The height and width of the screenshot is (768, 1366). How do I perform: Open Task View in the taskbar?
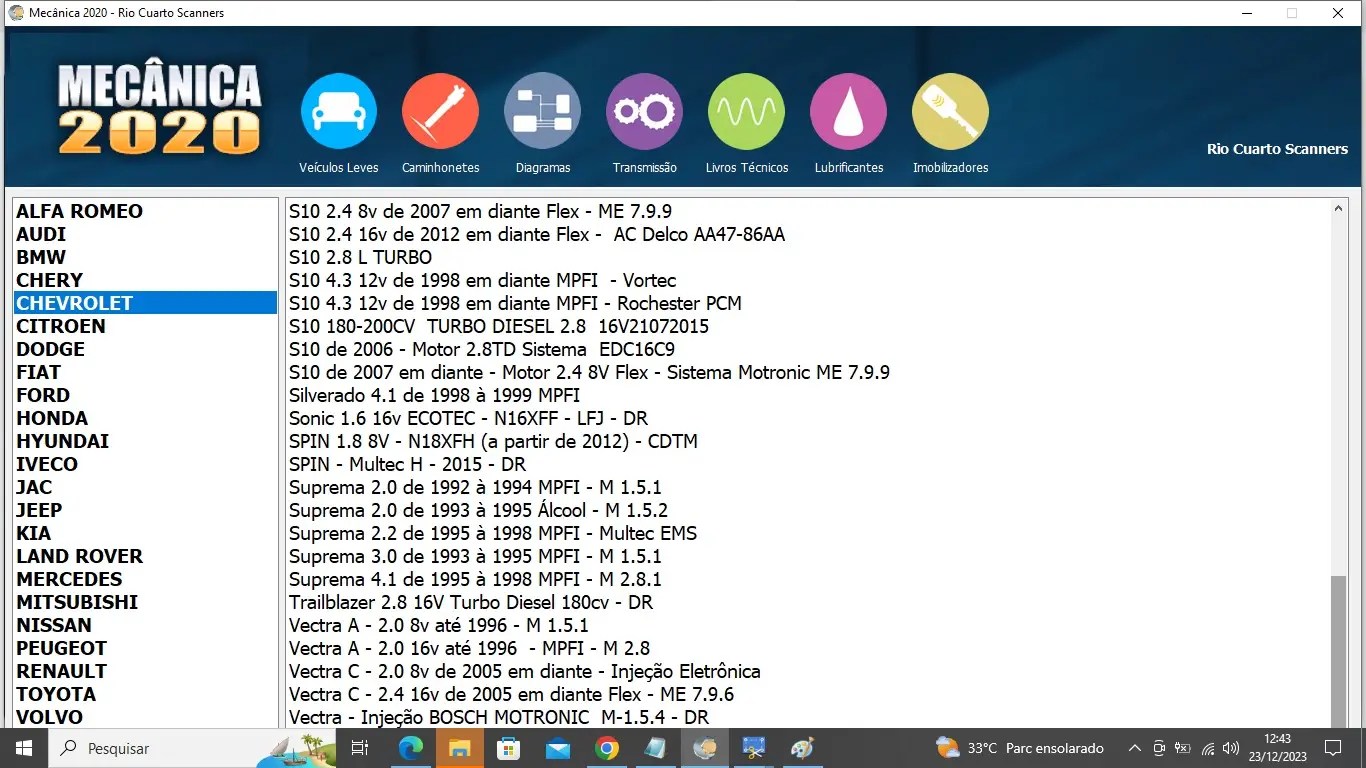click(x=360, y=748)
